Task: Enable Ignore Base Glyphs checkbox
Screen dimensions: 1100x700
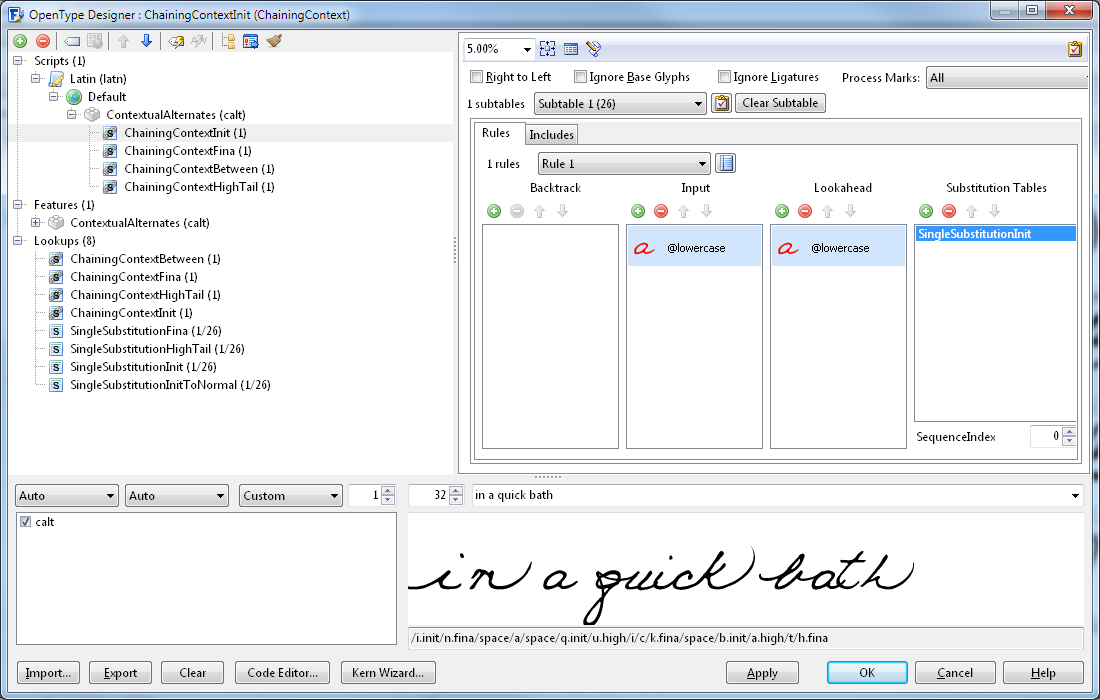Action: [580, 76]
